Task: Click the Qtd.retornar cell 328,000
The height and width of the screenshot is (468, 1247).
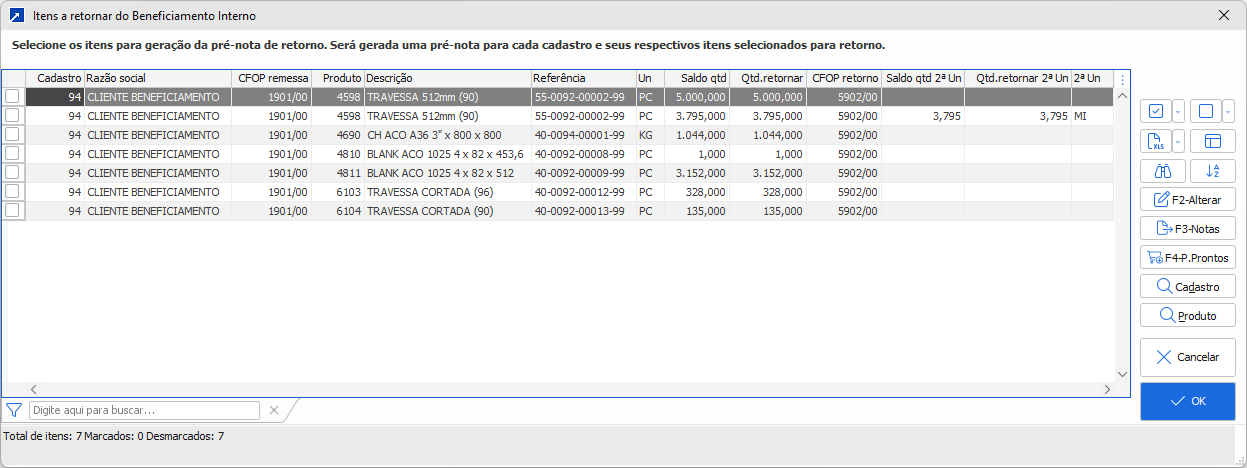Action: tap(767, 192)
